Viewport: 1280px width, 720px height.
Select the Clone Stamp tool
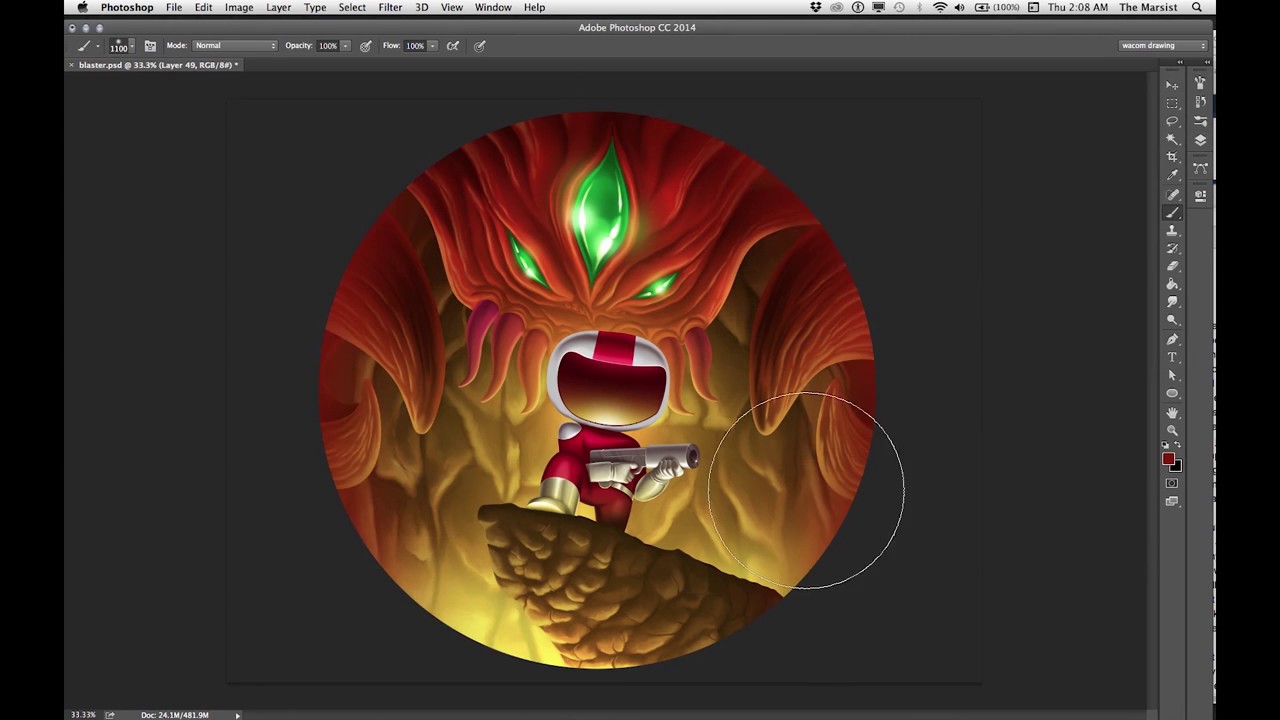click(x=1172, y=231)
